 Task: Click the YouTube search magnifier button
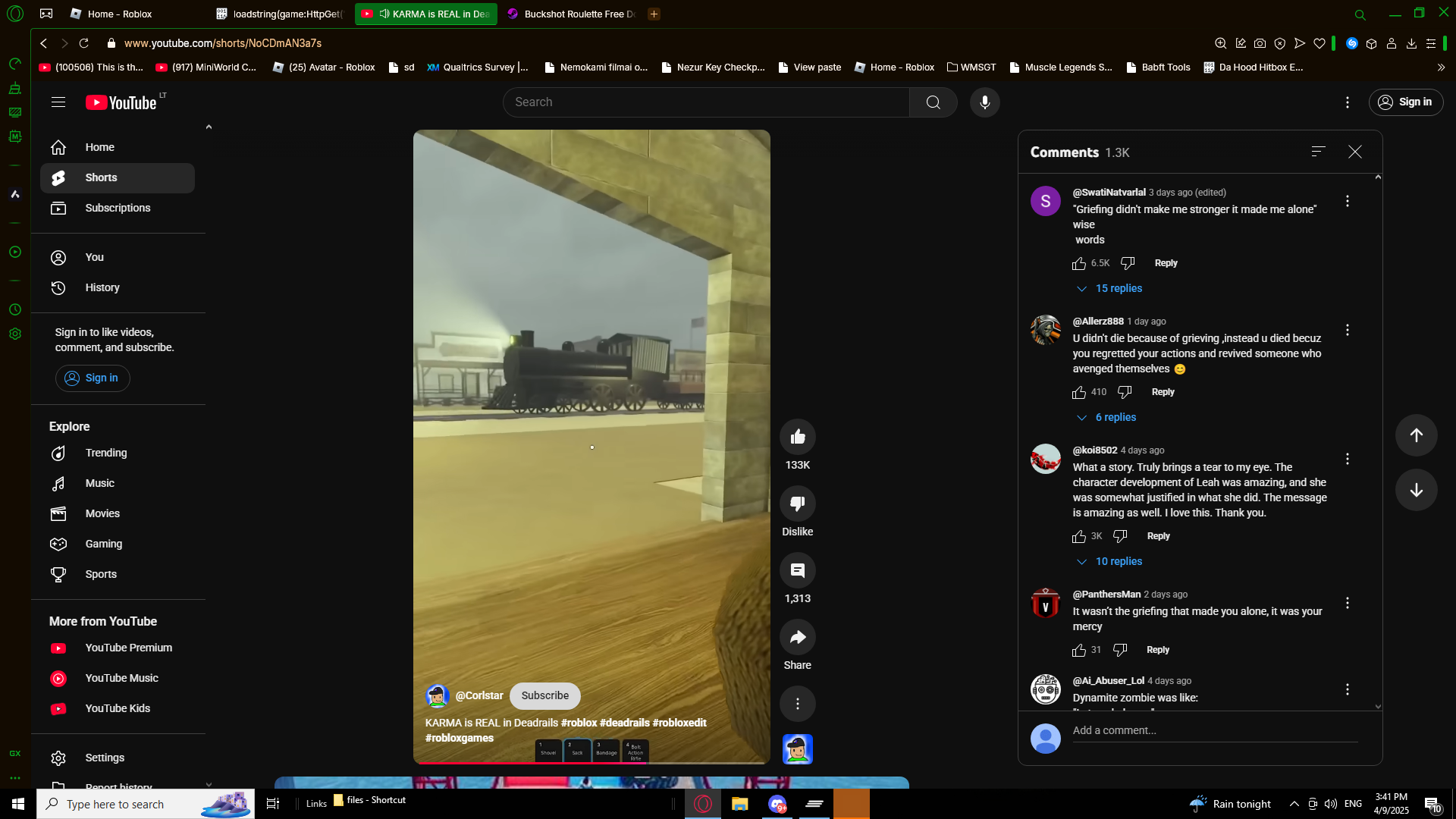click(933, 102)
